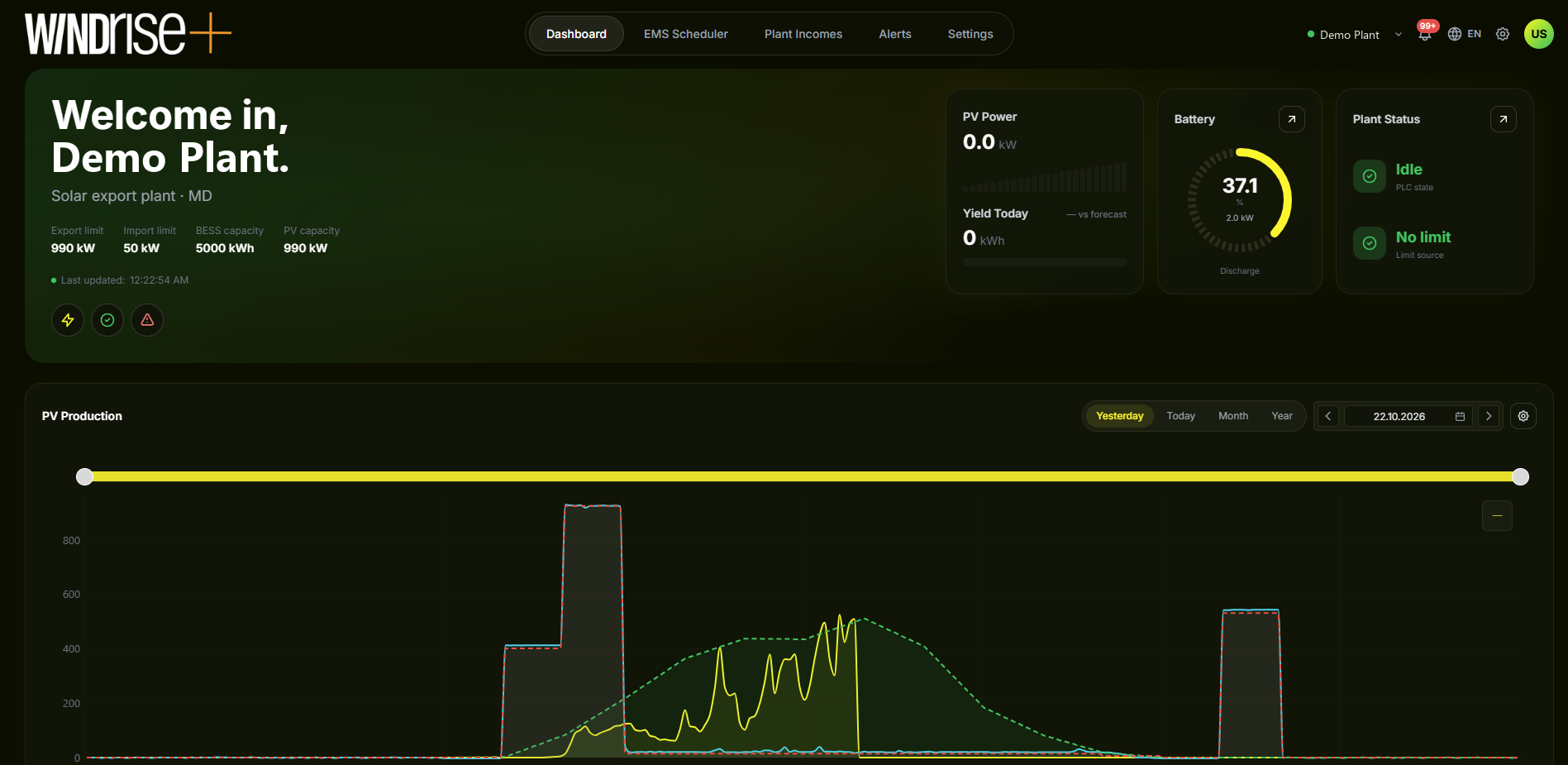The image size is (1568, 765).
Task: Click the vs forecast label
Action: pyautogui.click(x=1097, y=214)
